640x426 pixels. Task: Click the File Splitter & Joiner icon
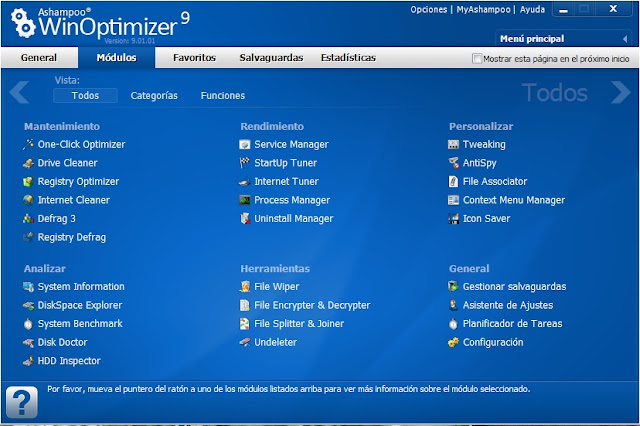(244, 324)
